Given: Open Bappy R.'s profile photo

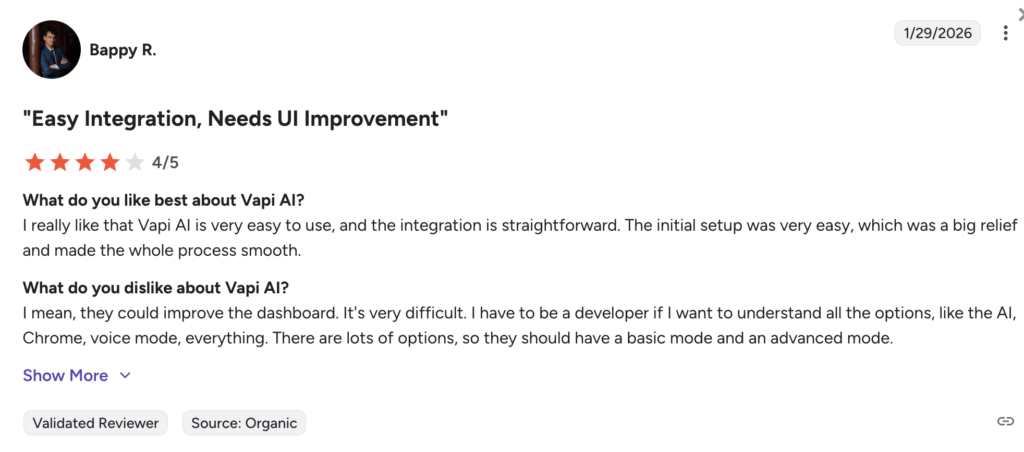Looking at the screenshot, I should (51, 49).
